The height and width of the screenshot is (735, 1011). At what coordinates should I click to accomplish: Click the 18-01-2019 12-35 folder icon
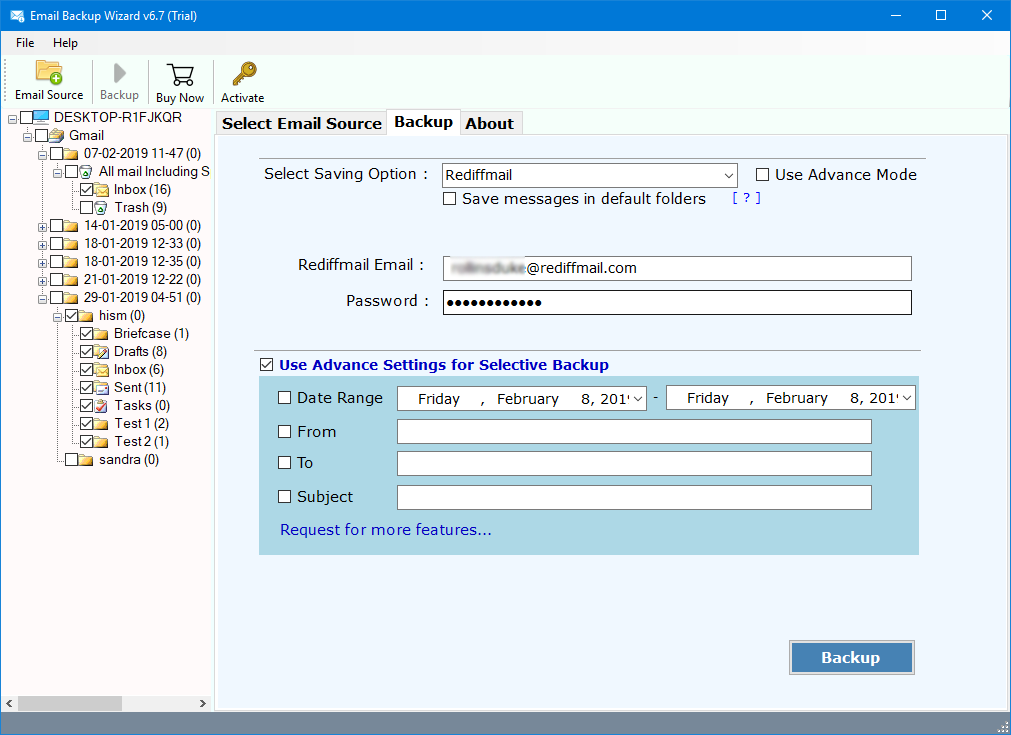click(x=71, y=262)
